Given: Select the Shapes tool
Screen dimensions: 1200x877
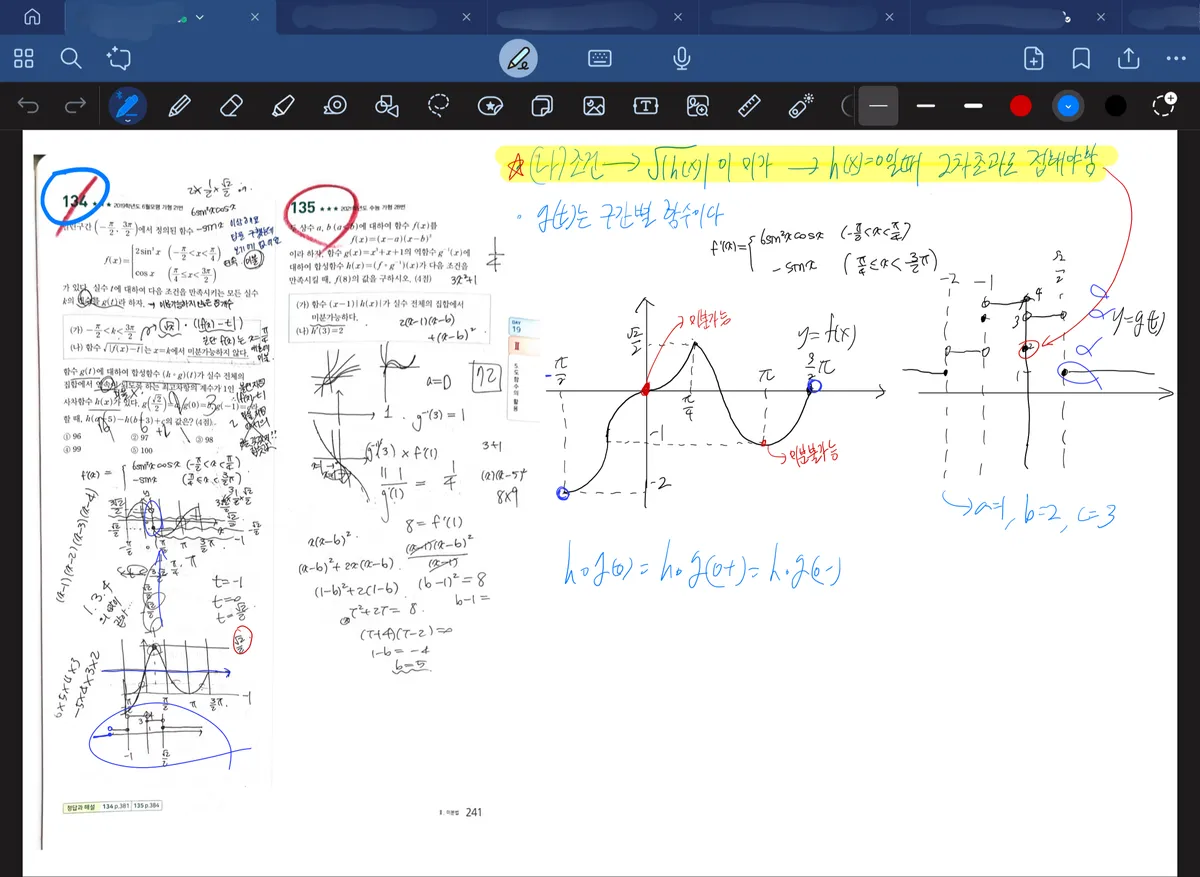Looking at the screenshot, I should click(x=387, y=105).
